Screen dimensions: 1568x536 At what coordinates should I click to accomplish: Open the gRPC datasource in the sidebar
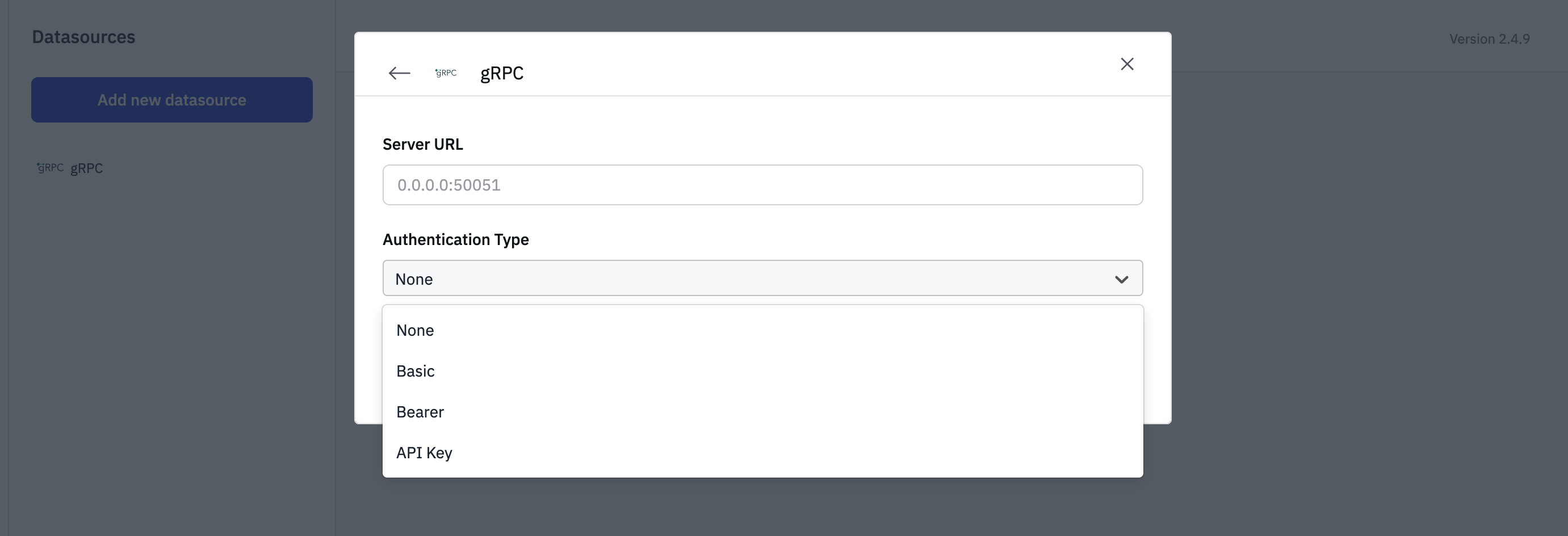point(86,168)
